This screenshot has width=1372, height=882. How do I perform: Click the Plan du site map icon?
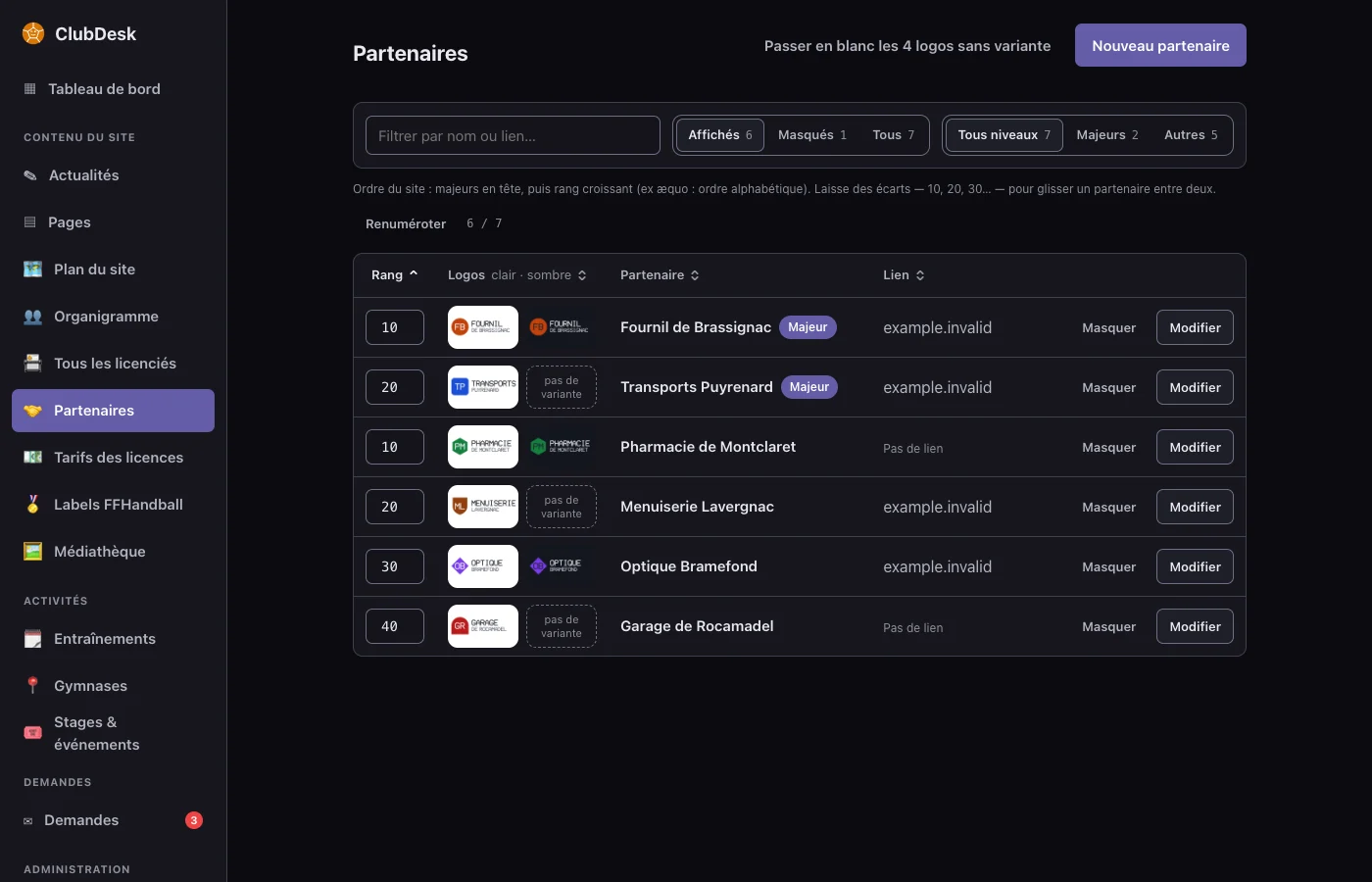[x=33, y=269]
